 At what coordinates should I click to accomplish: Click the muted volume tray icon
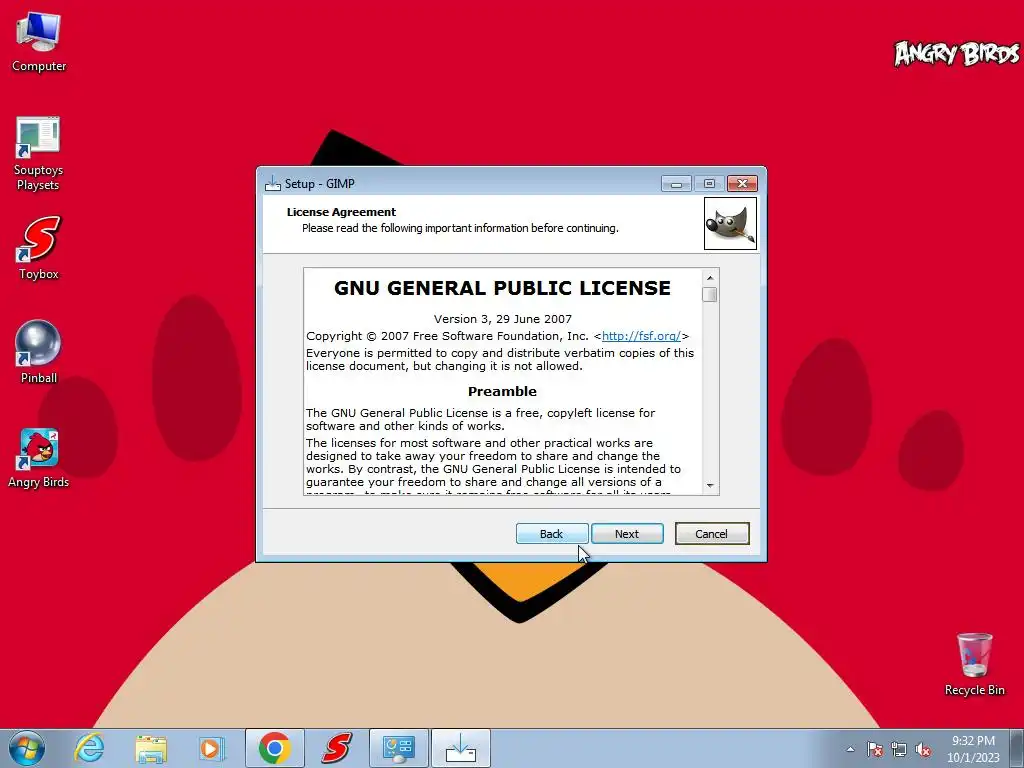tap(923, 749)
